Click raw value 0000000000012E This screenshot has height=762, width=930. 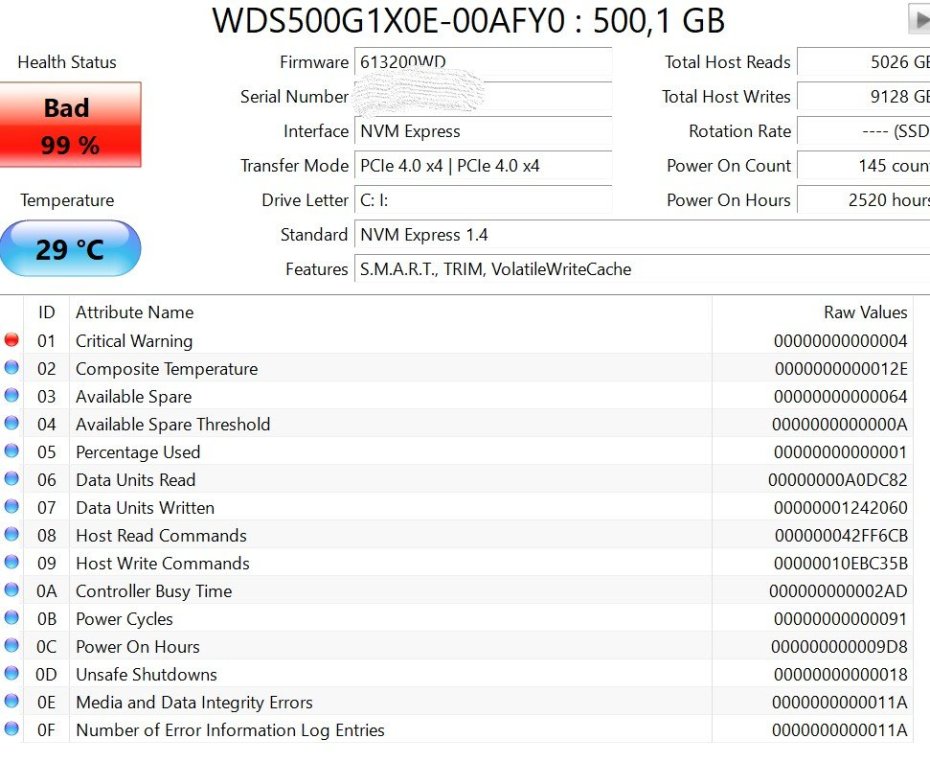841,369
